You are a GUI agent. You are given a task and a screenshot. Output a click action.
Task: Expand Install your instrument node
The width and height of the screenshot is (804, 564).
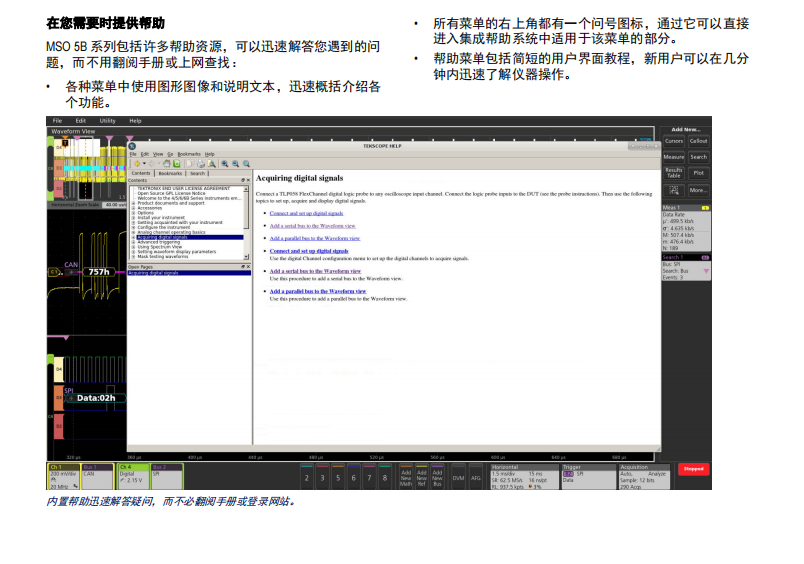click(133, 218)
